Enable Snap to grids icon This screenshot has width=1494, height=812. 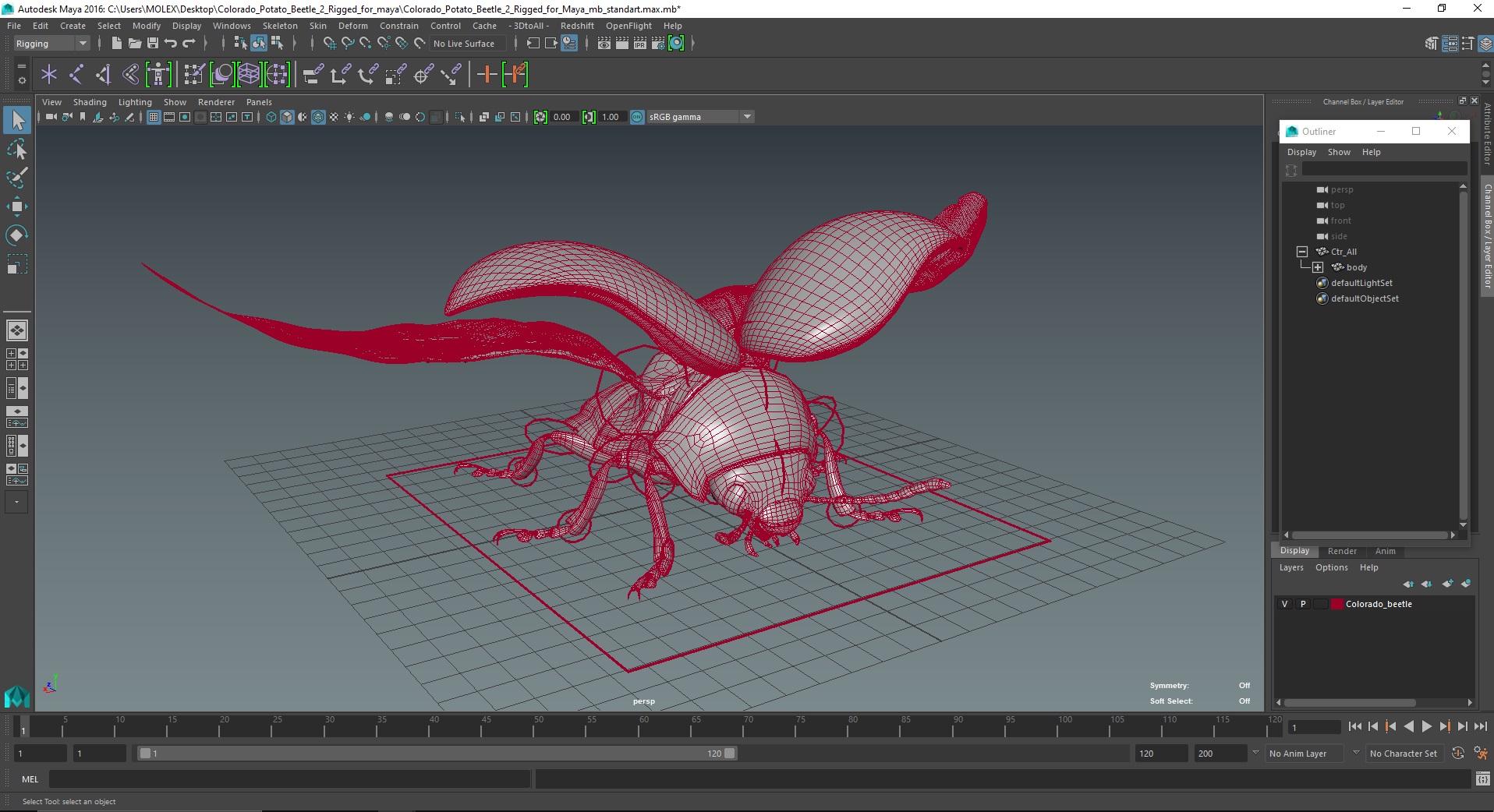point(329,44)
